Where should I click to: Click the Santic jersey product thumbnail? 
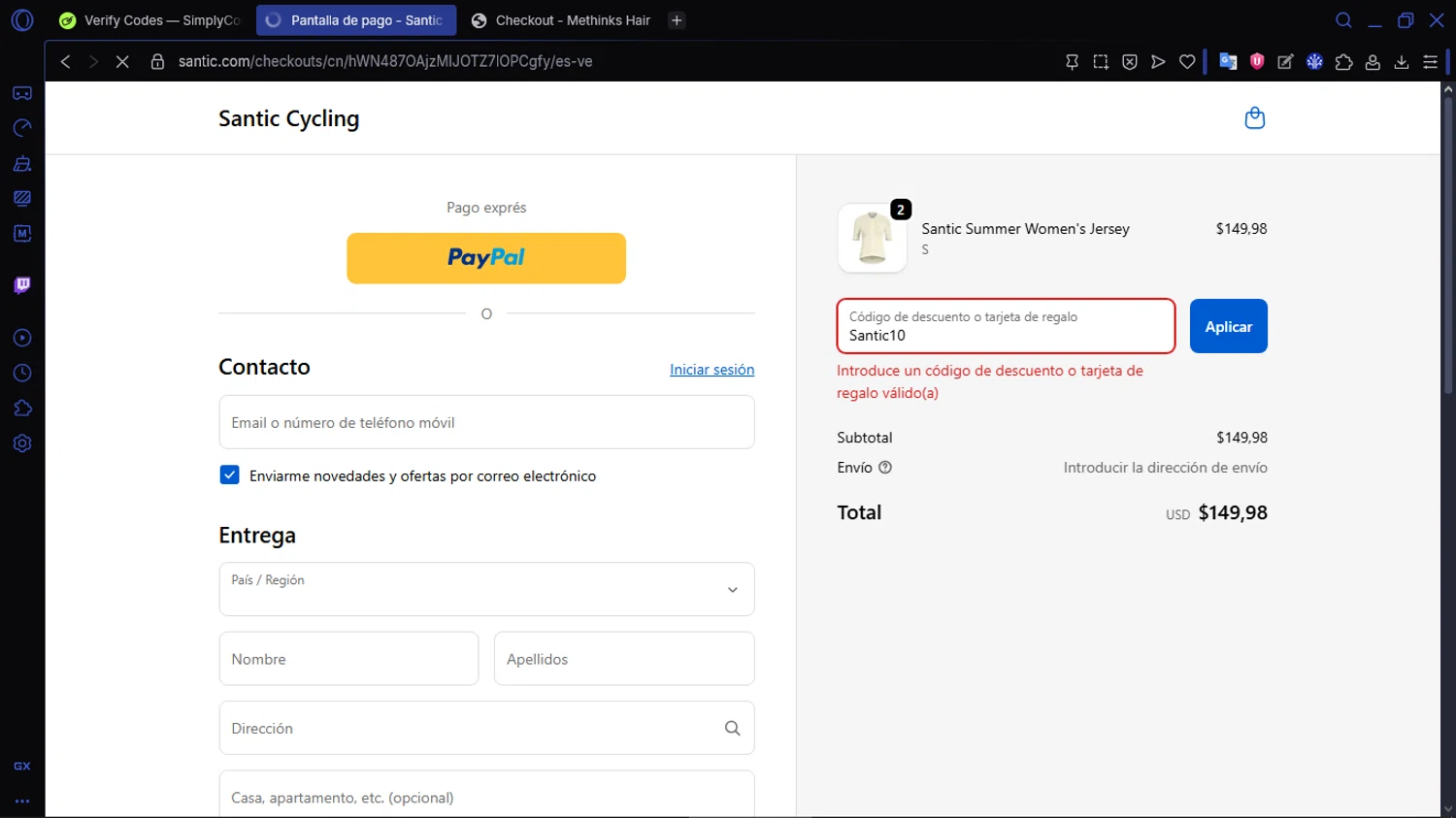point(872,239)
